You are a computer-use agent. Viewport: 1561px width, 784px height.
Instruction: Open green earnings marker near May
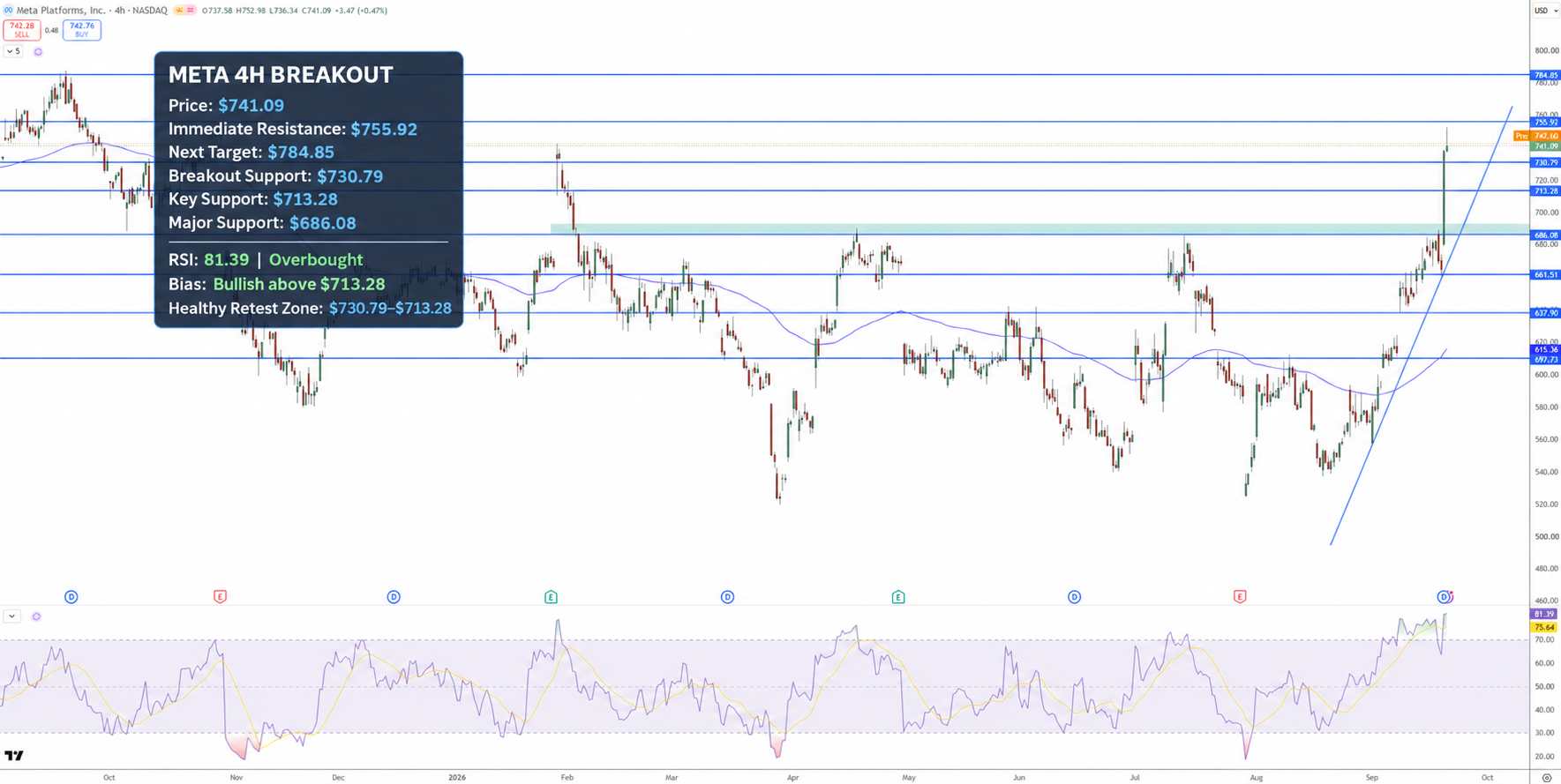coord(898,597)
